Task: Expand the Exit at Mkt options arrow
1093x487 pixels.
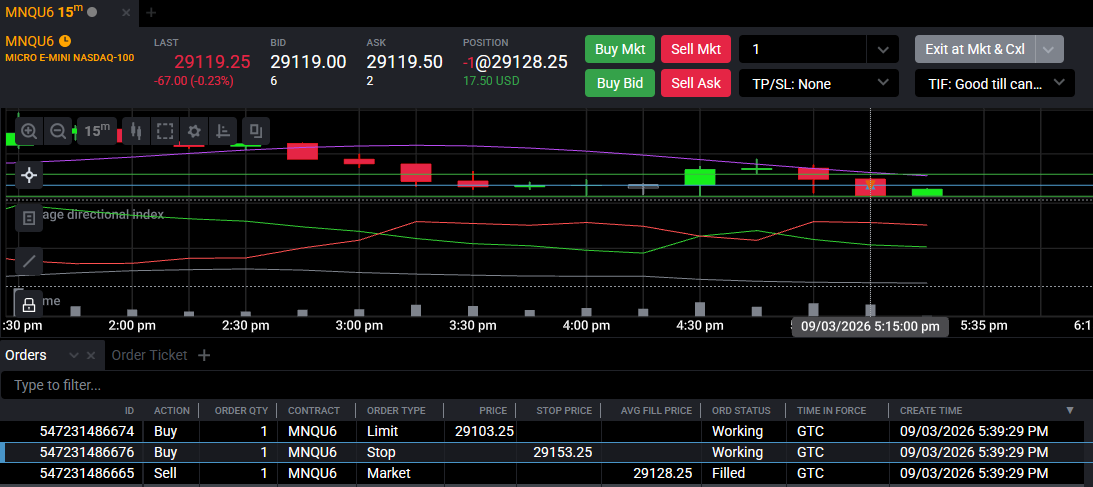Action: [1050, 49]
